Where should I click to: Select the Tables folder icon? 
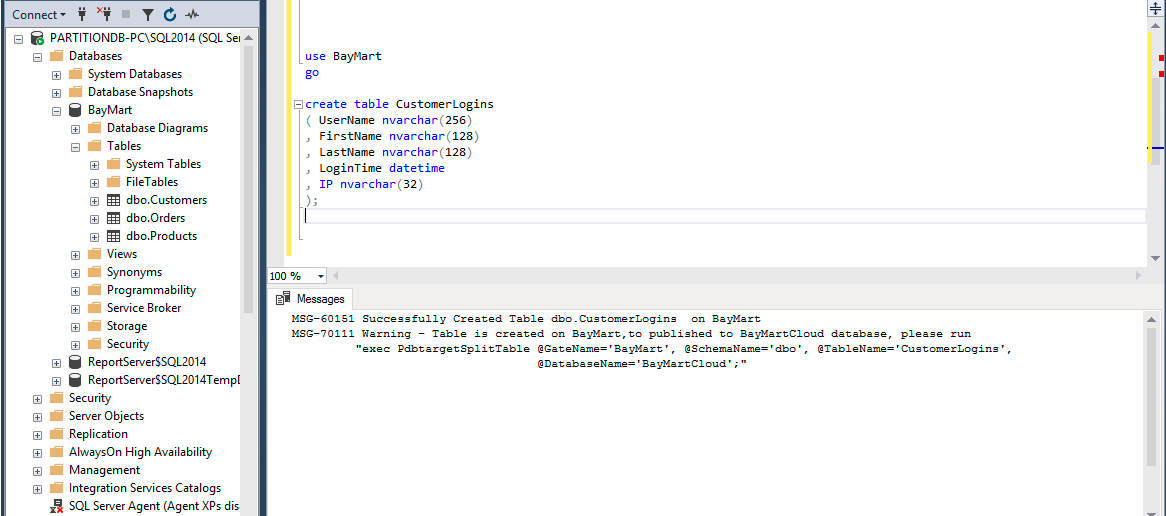(94, 146)
